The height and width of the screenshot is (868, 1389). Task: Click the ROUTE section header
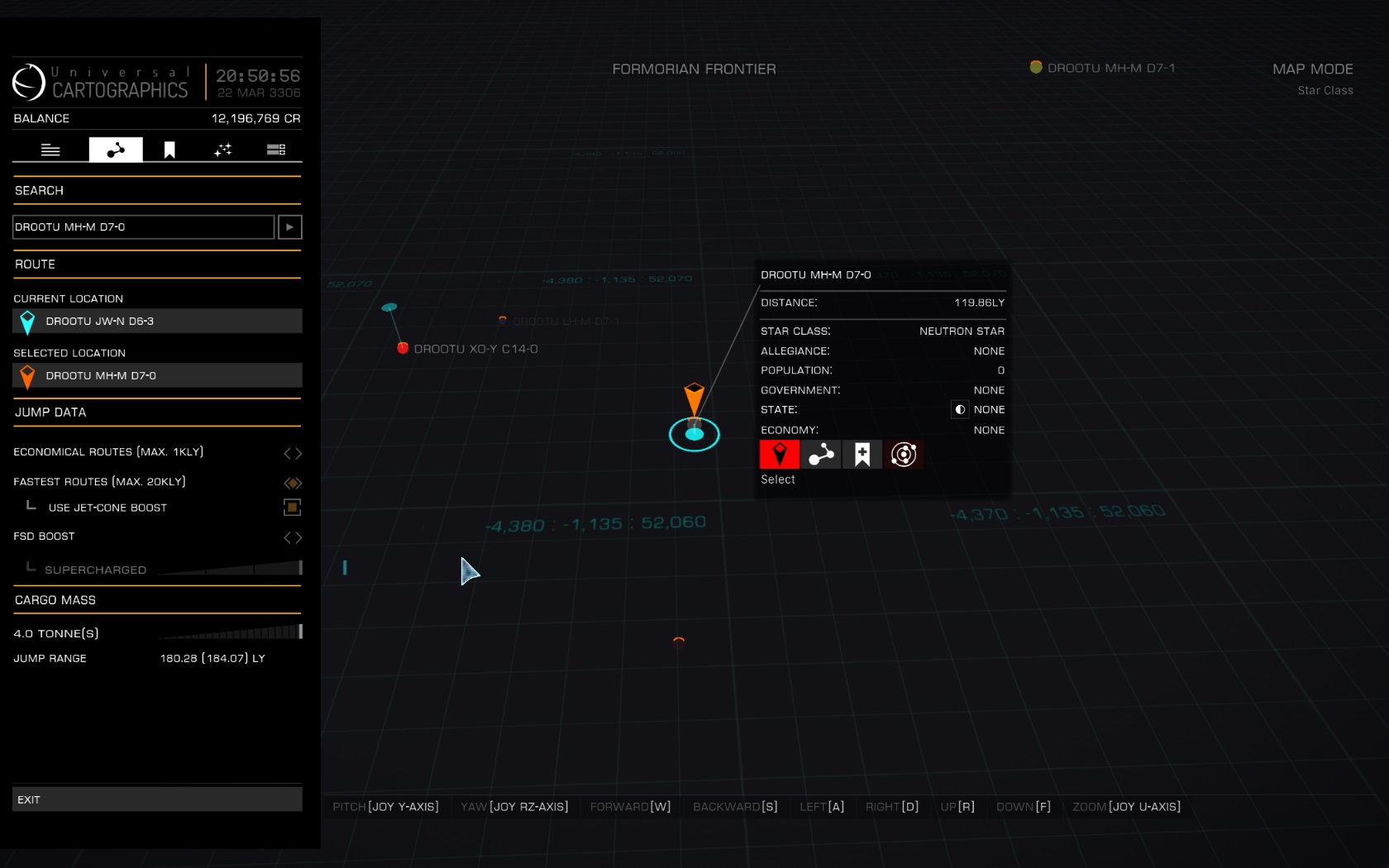35,264
